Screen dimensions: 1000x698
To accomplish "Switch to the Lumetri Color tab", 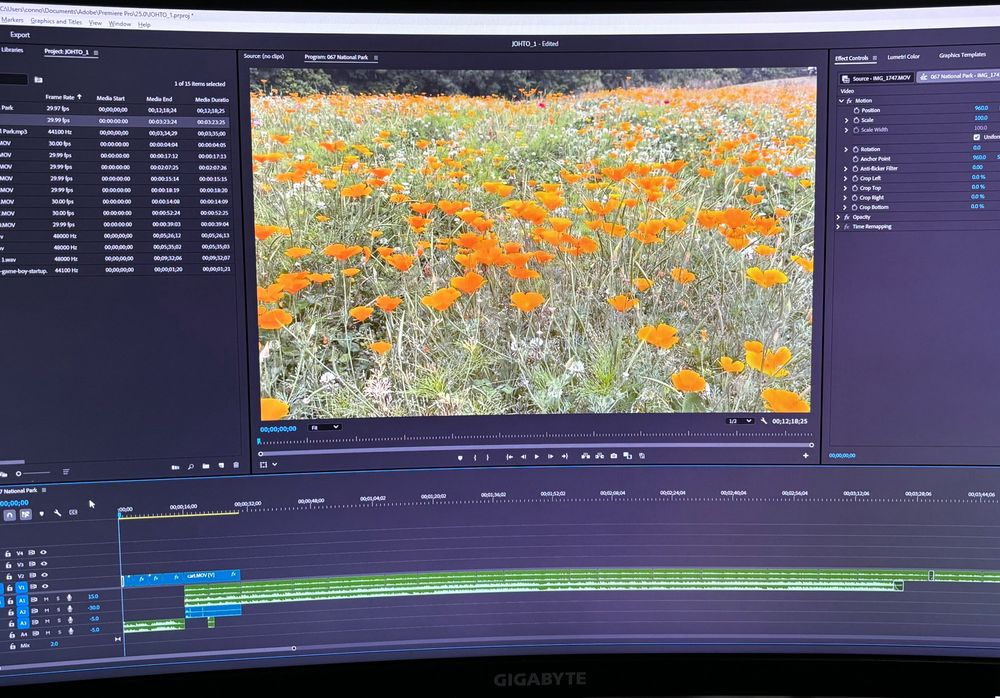I will point(902,57).
